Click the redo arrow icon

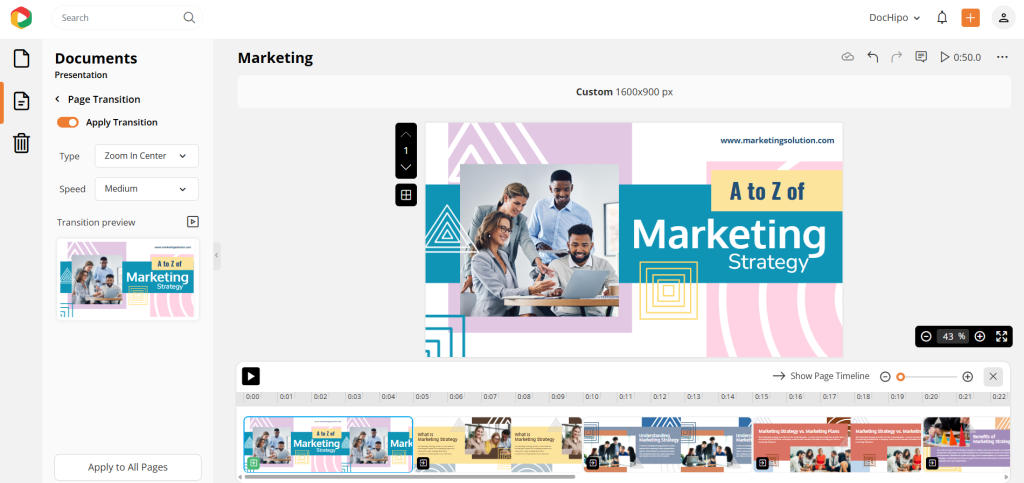[x=896, y=58]
